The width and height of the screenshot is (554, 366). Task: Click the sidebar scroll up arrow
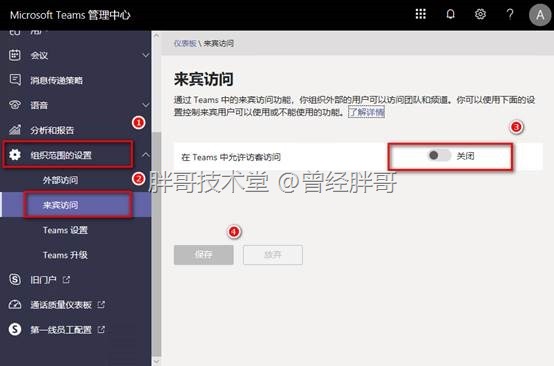pyautogui.click(x=157, y=36)
